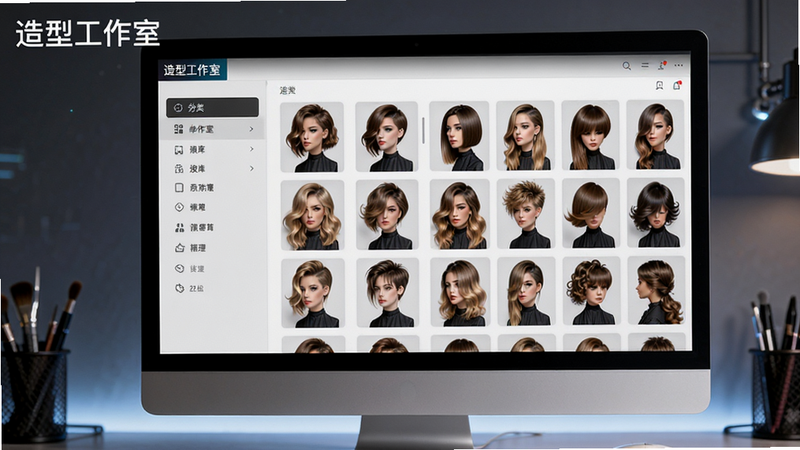Select the highlighted 分类 sidebar item
The height and width of the screenshot is (450, 800).
coord(212,108)
